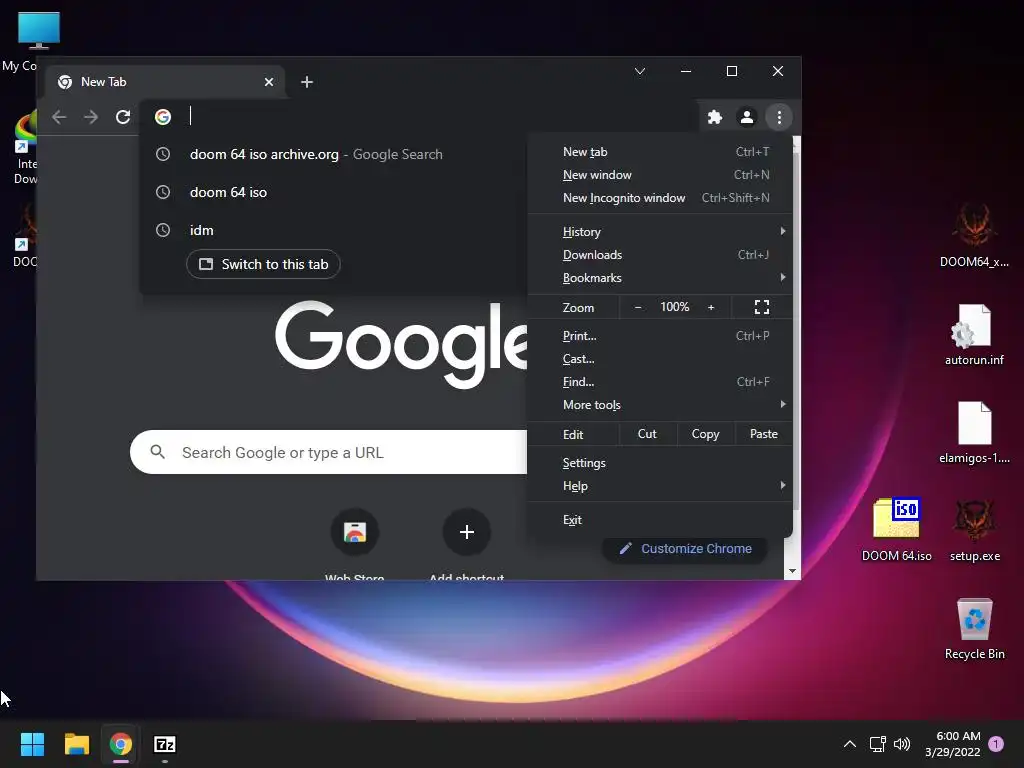Click the Back arrow in Chrome
Image resolution: width=1024 pixels, height=768 pixels.
[59, 117]
